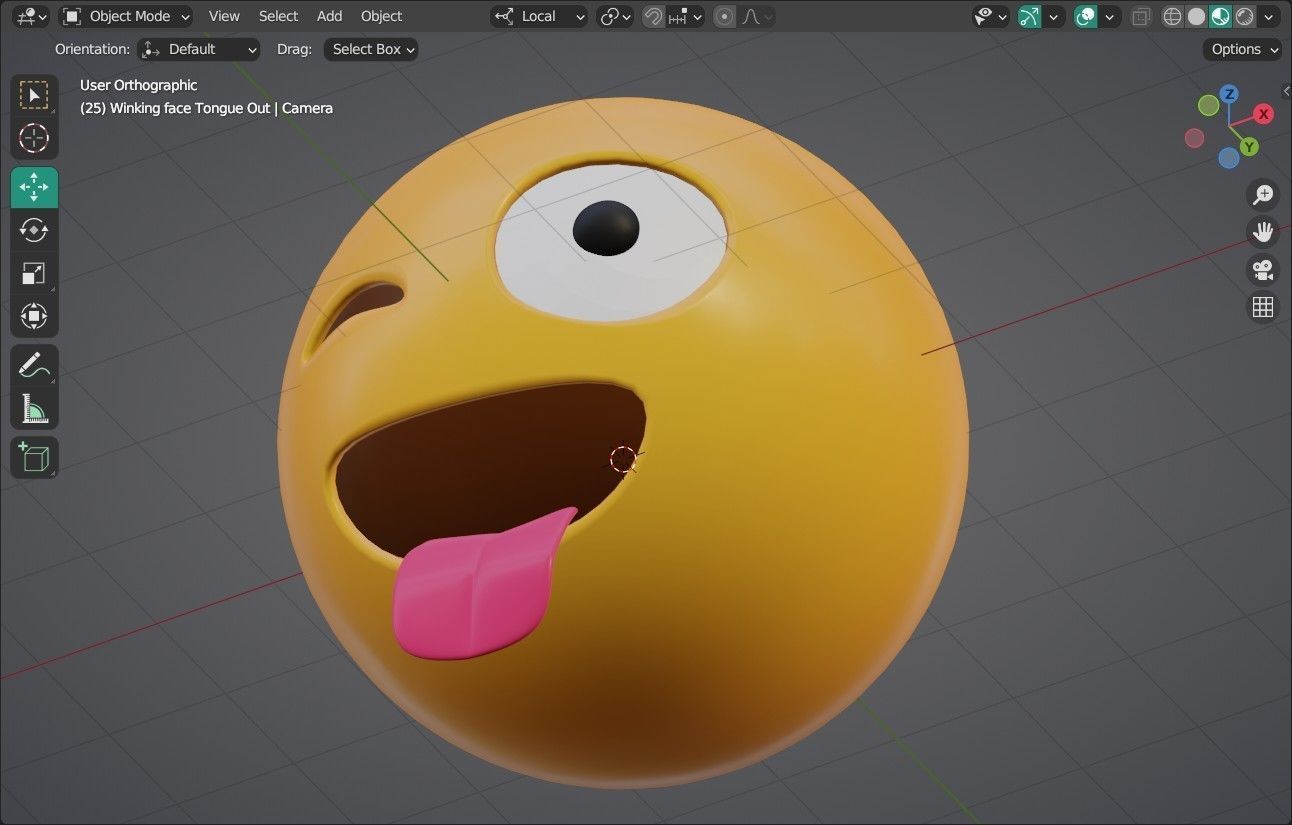Click the Pan hand navigation icon
The image size is (1292, 825).
pyautogui.click(x=1263, y=232)
